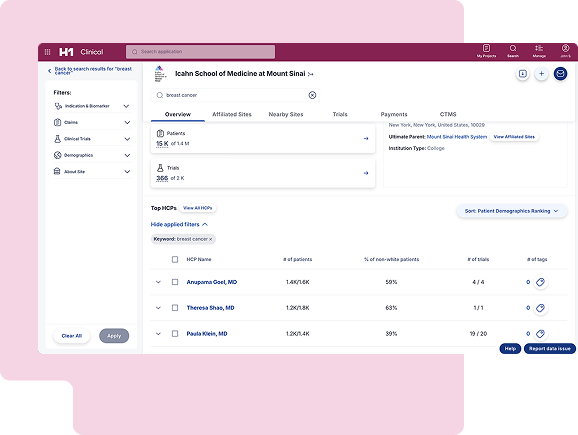Click the tag count for Anupama Goel
The height and width of the screenshot is (435, 578).
pos(528,282)
